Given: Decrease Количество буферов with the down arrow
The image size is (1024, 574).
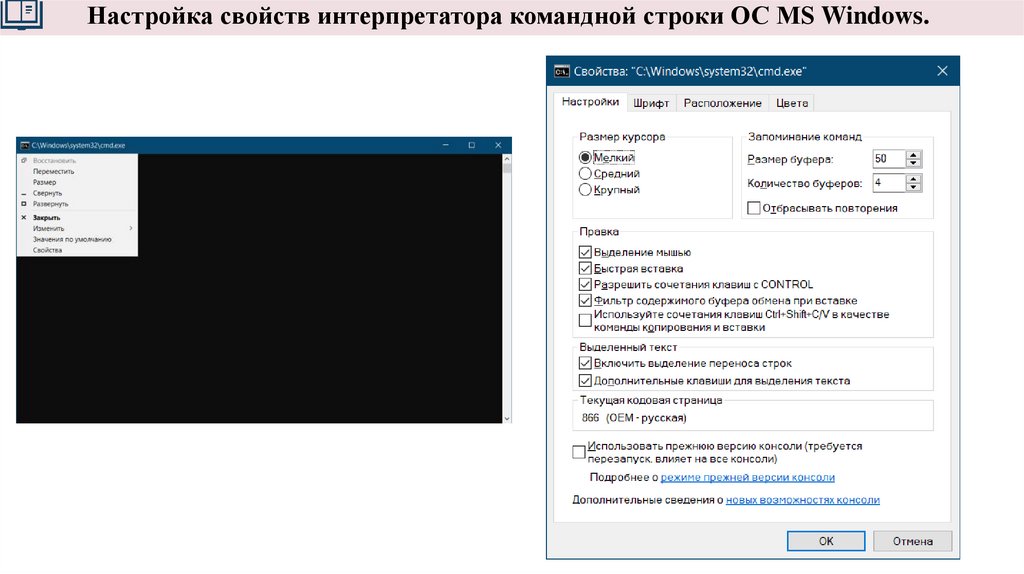Looking at the screenshot, I should [914, 187].
